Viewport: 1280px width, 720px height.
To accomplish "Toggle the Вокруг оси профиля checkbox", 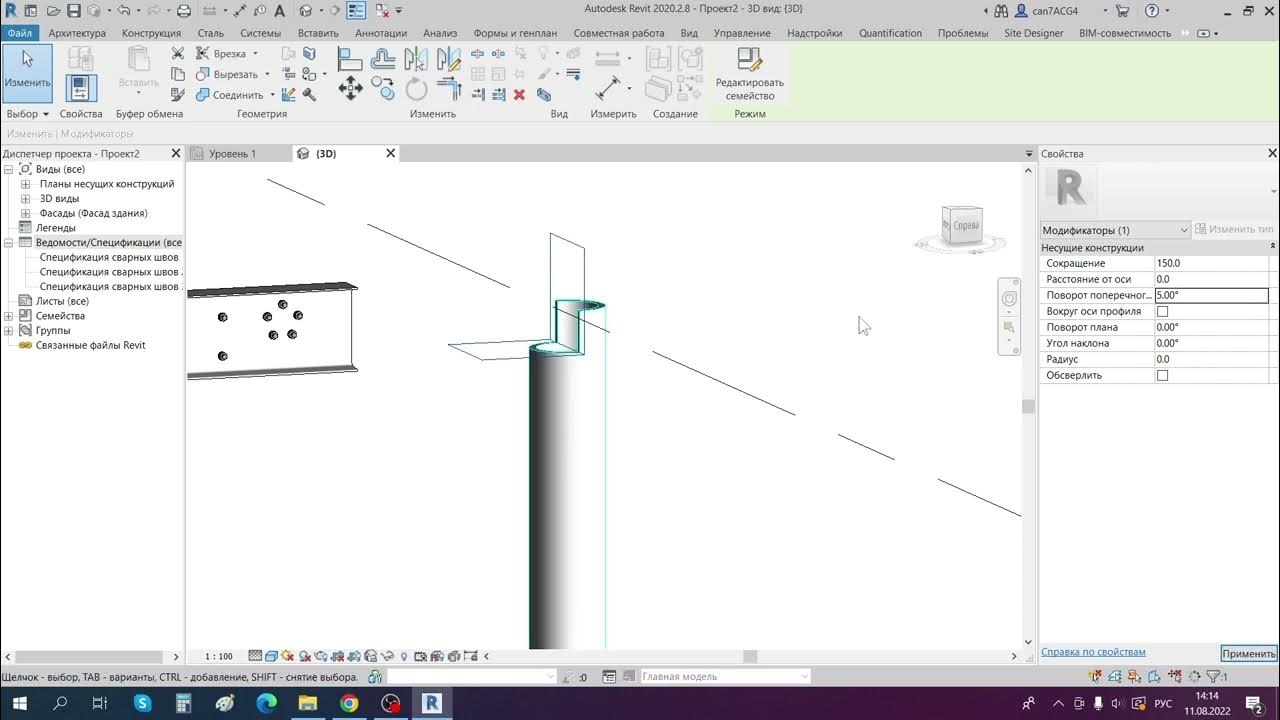I will coord(1162,311).
